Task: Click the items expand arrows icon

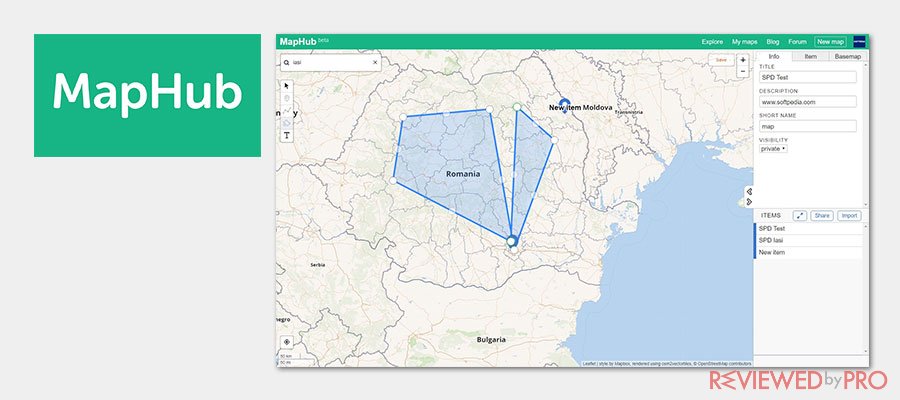Action: (800, 216)
